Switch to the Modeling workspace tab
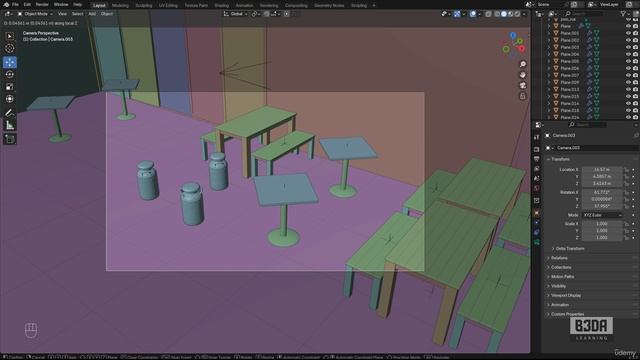640x360 pixels. [x=120, y=5]
